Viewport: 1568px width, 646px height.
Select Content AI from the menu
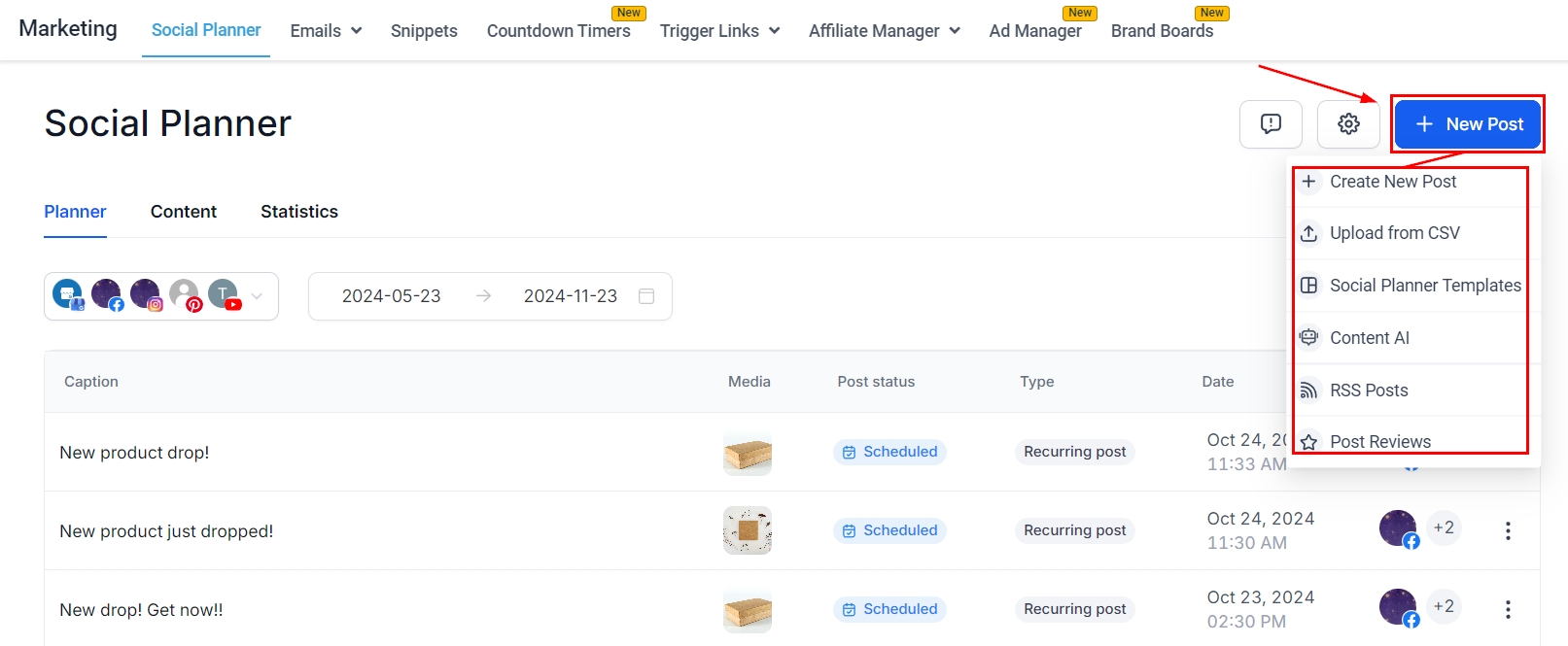[1369, 338]
